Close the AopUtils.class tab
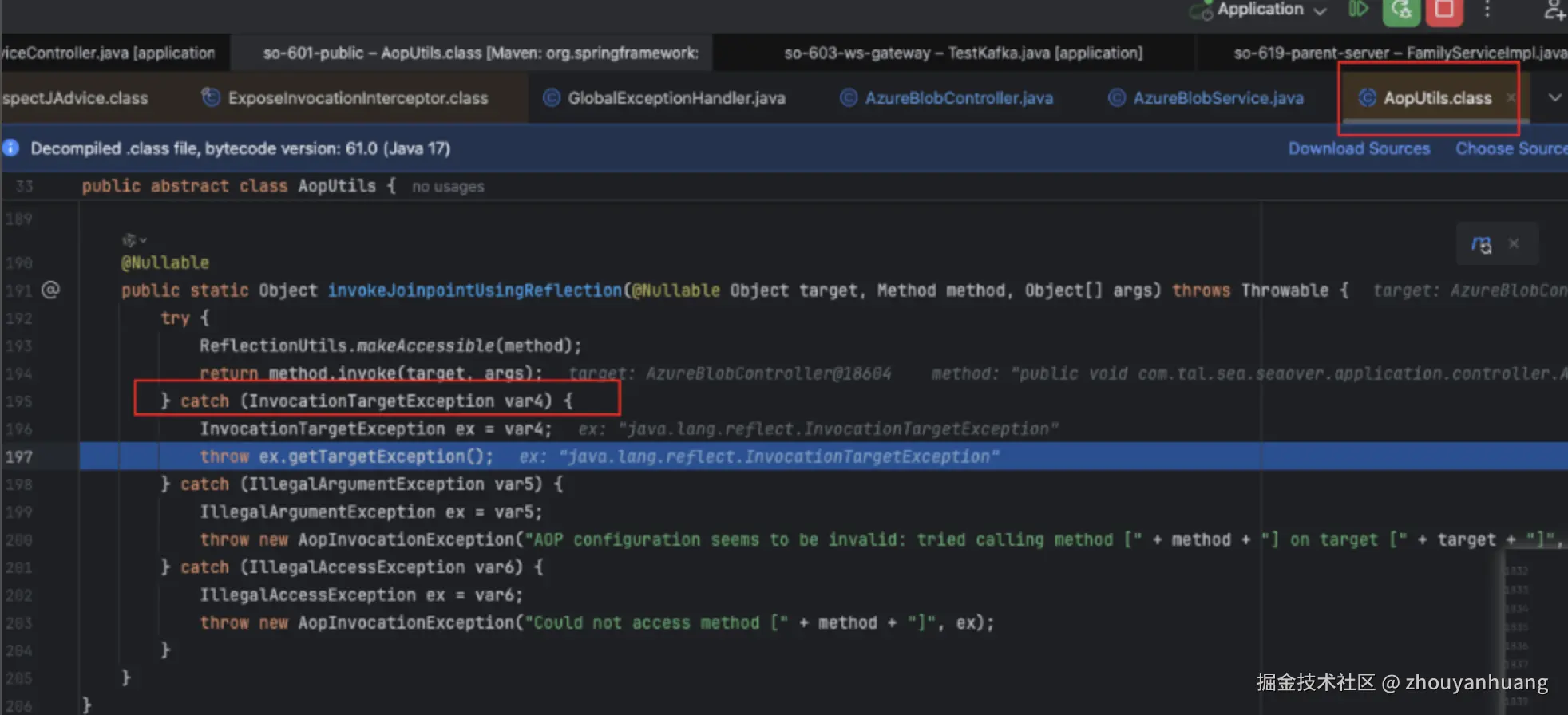Viewport: 1568px width, 715px height. (x=1511, y=97)
